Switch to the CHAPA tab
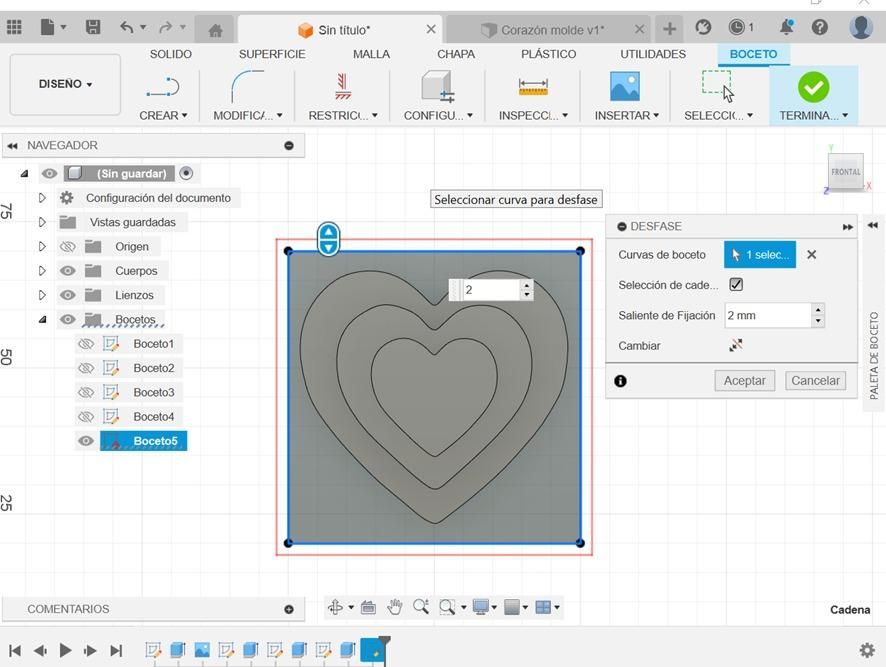Image resolution: width=886 pixels, height=667 pixels. coord(456,54)
